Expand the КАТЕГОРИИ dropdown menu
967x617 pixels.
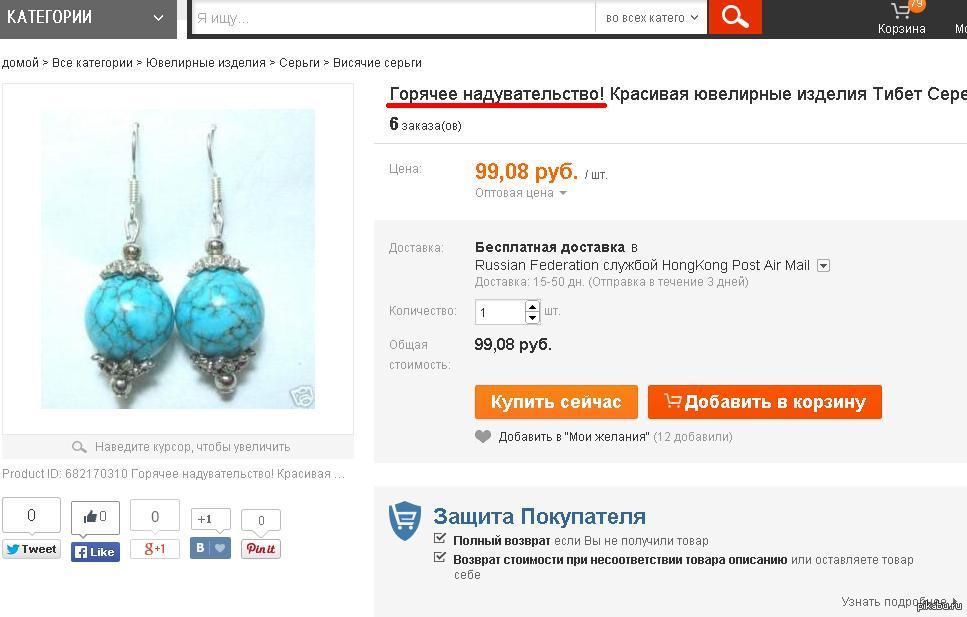tap(88, 18)
